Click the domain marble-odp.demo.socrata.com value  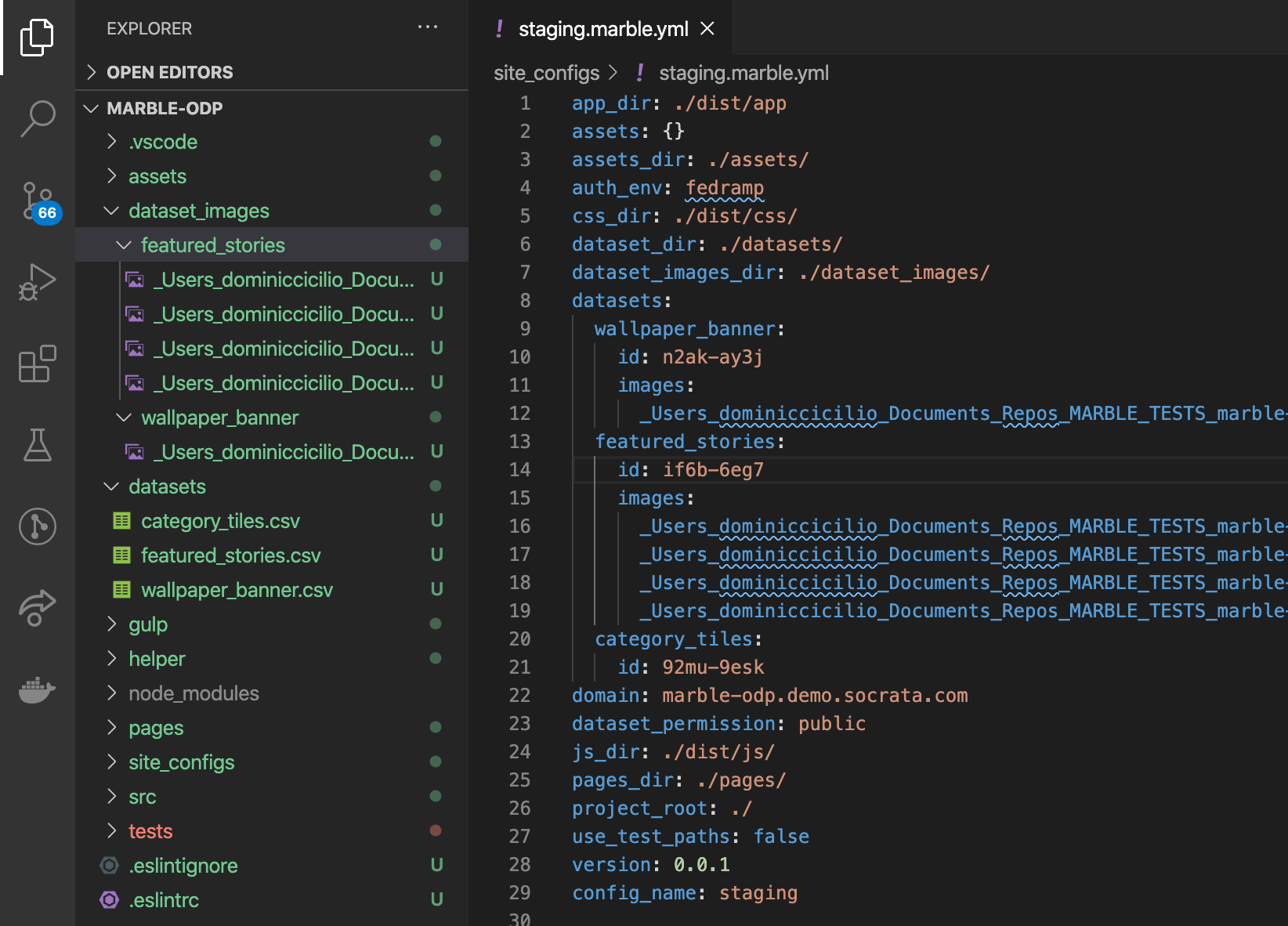click(x=815, y=696)
